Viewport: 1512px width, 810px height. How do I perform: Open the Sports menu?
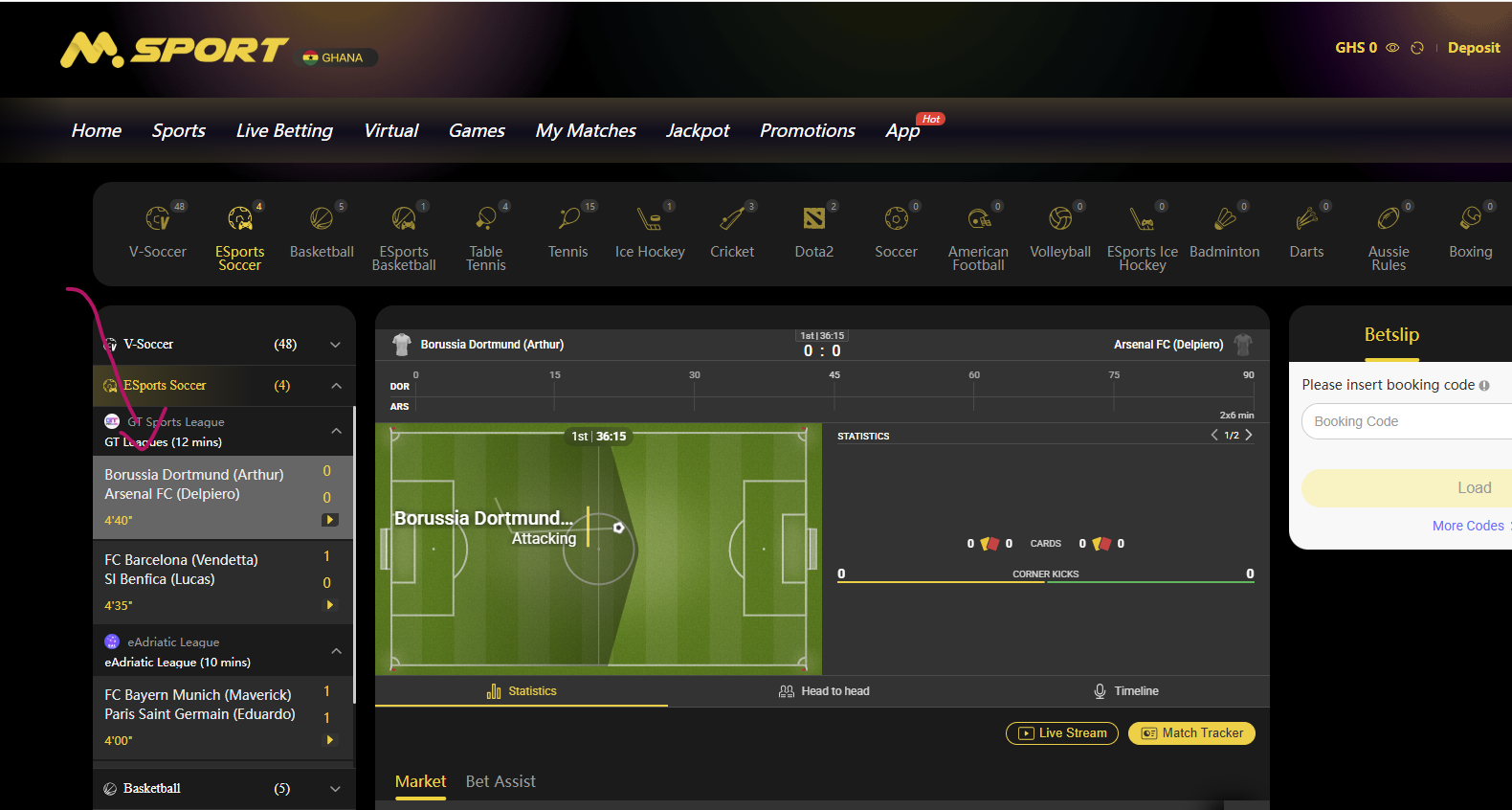179,131
